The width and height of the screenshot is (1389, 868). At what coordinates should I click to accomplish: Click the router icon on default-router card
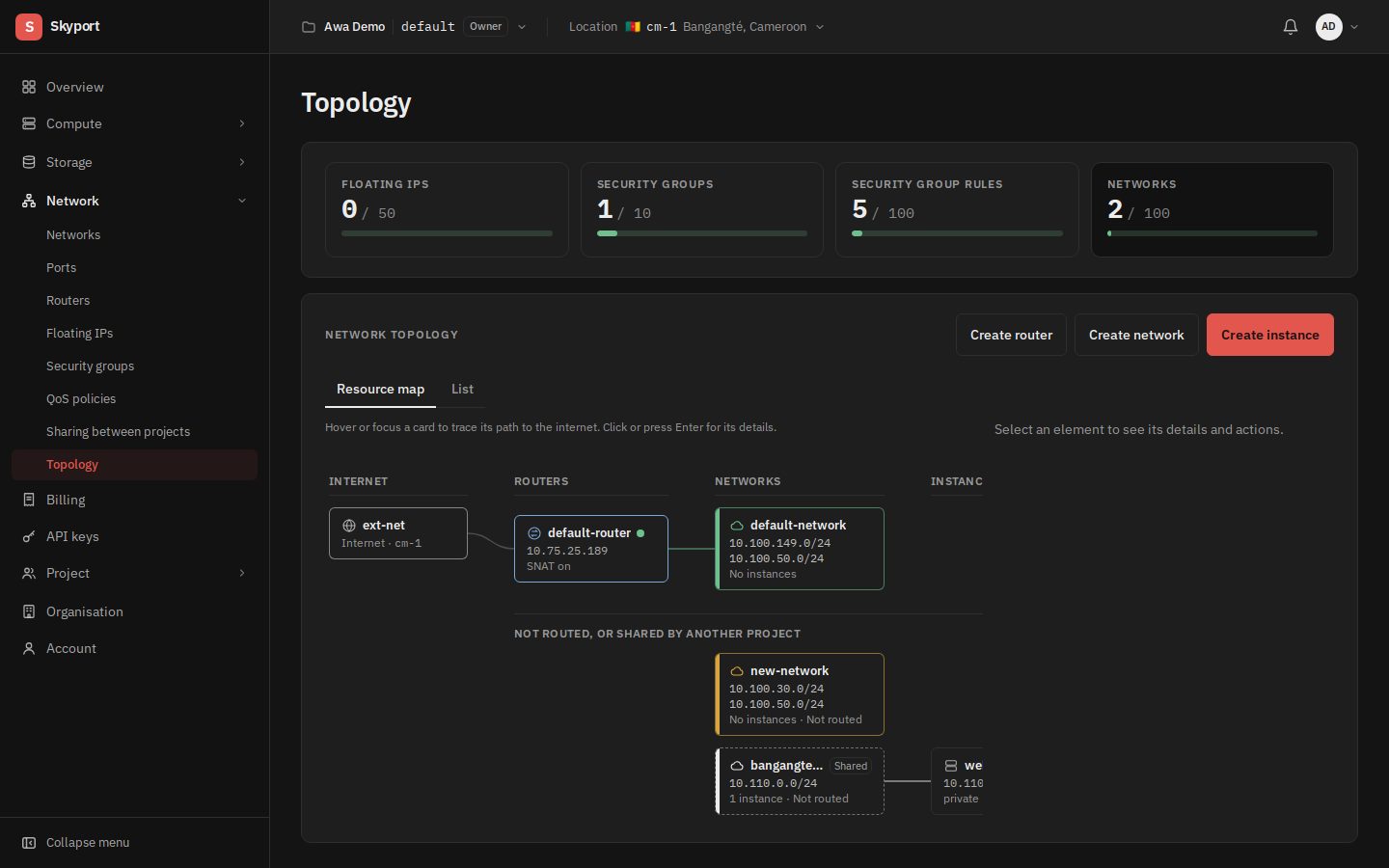click(534, 533)
